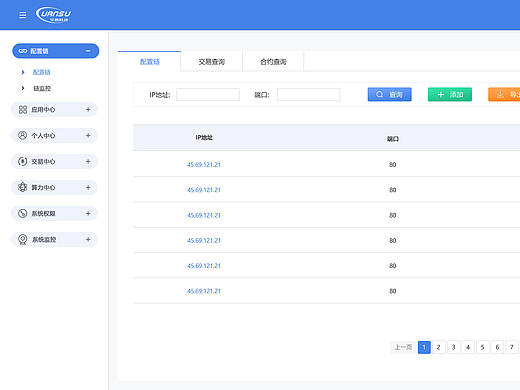The width and height of the screenshot is (520, 390).
Task: Focus the 端口 input field
Action: click(x=309, y=95)
